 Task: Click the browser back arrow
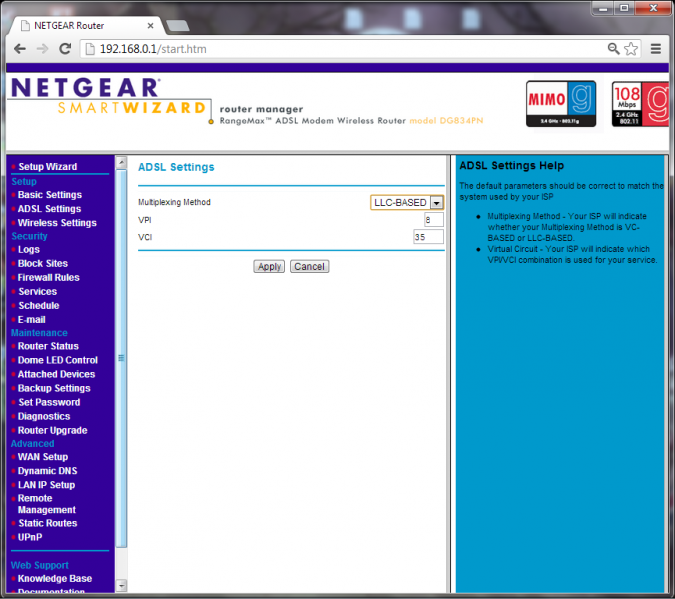pos(20,49)
